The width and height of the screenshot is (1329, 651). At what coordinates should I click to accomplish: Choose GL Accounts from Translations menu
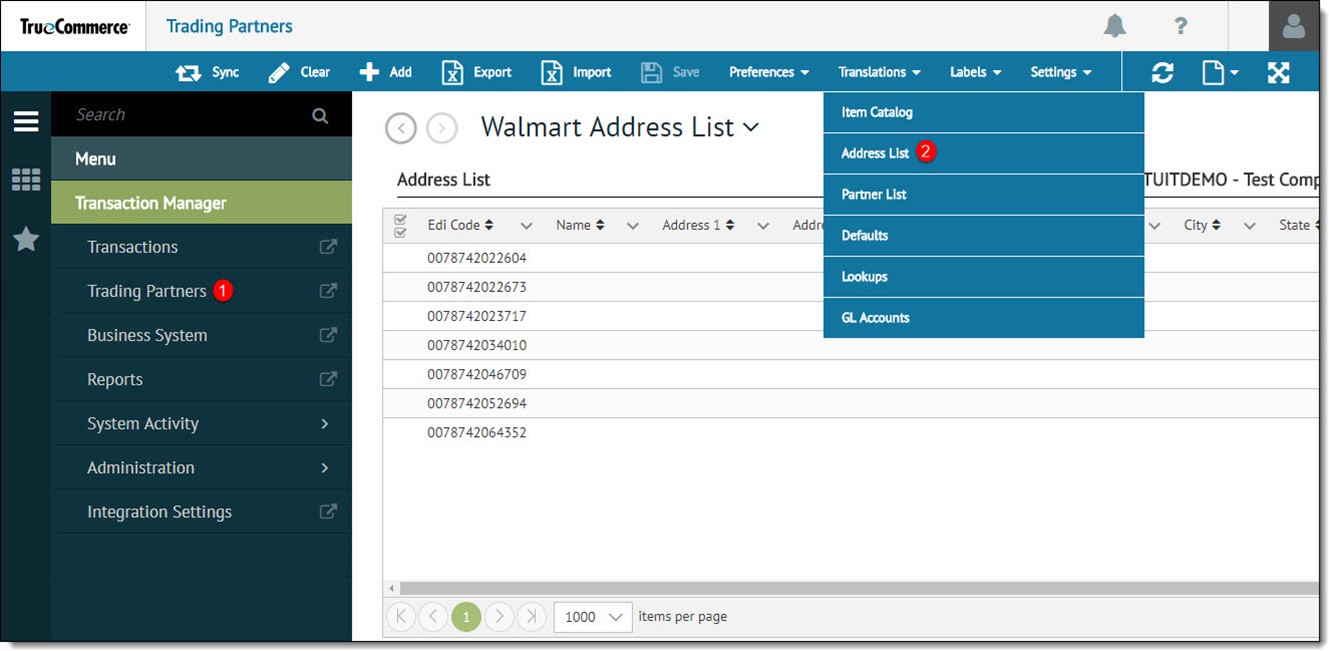pos(984,317)
